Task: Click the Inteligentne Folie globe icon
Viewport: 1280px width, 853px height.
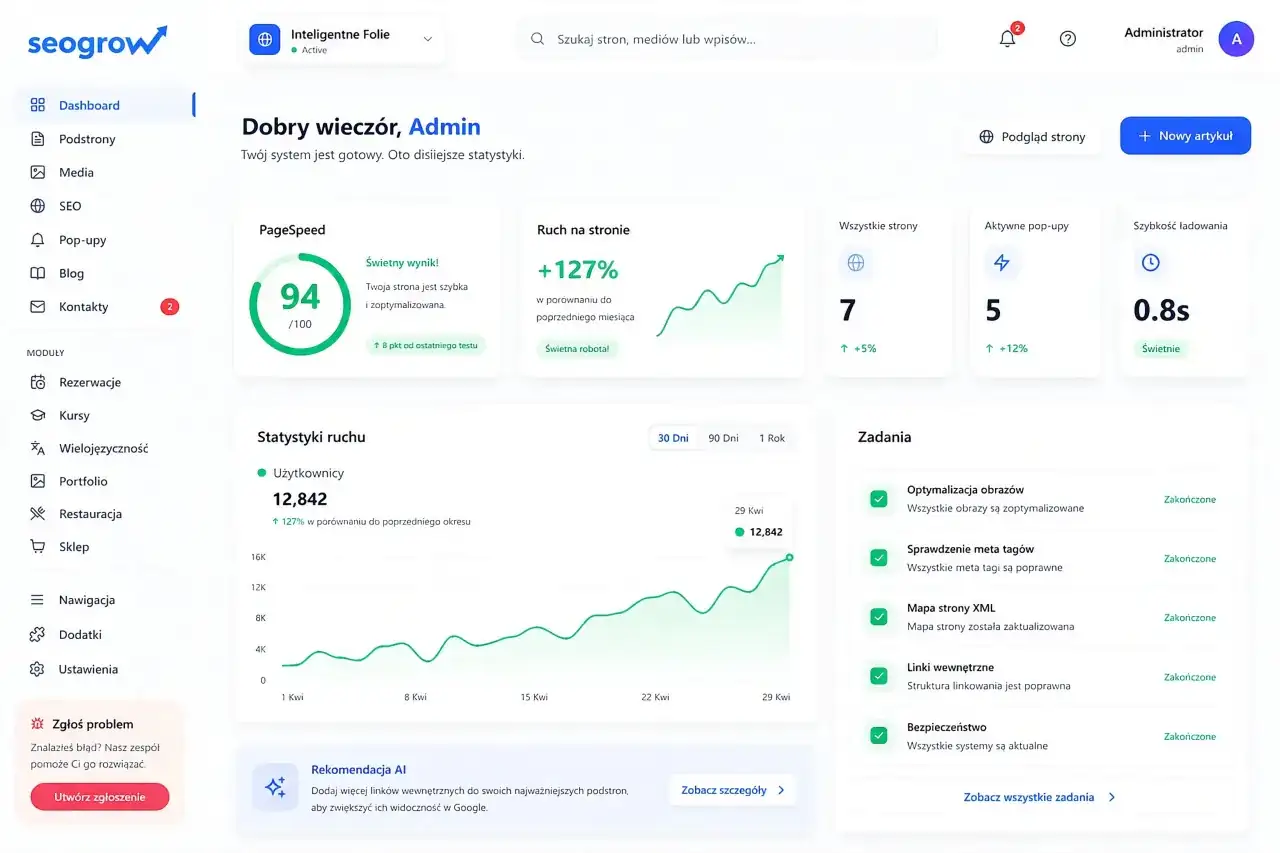Action: click(265, 40)
